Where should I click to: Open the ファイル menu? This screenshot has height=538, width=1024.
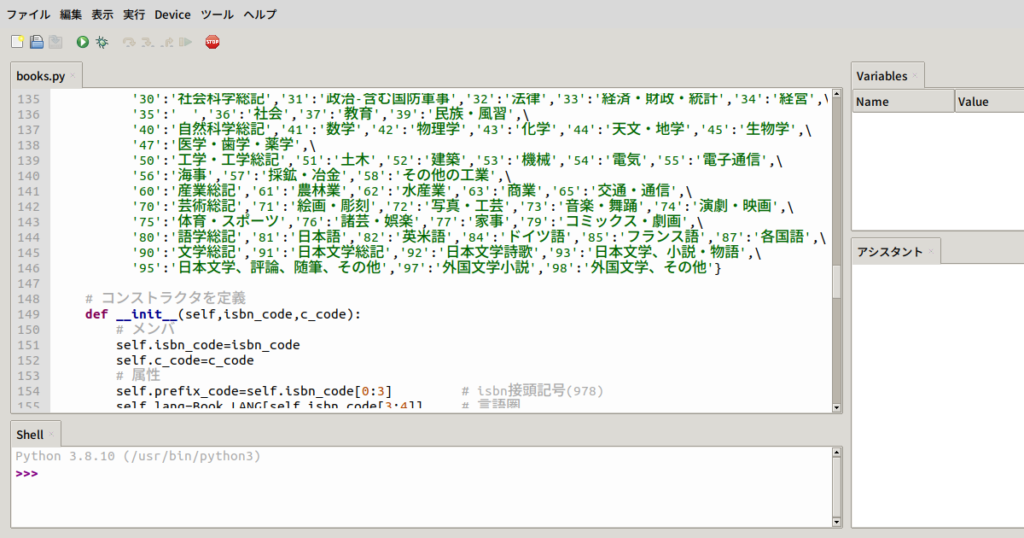pyautogui.click(x=28, y=15)
